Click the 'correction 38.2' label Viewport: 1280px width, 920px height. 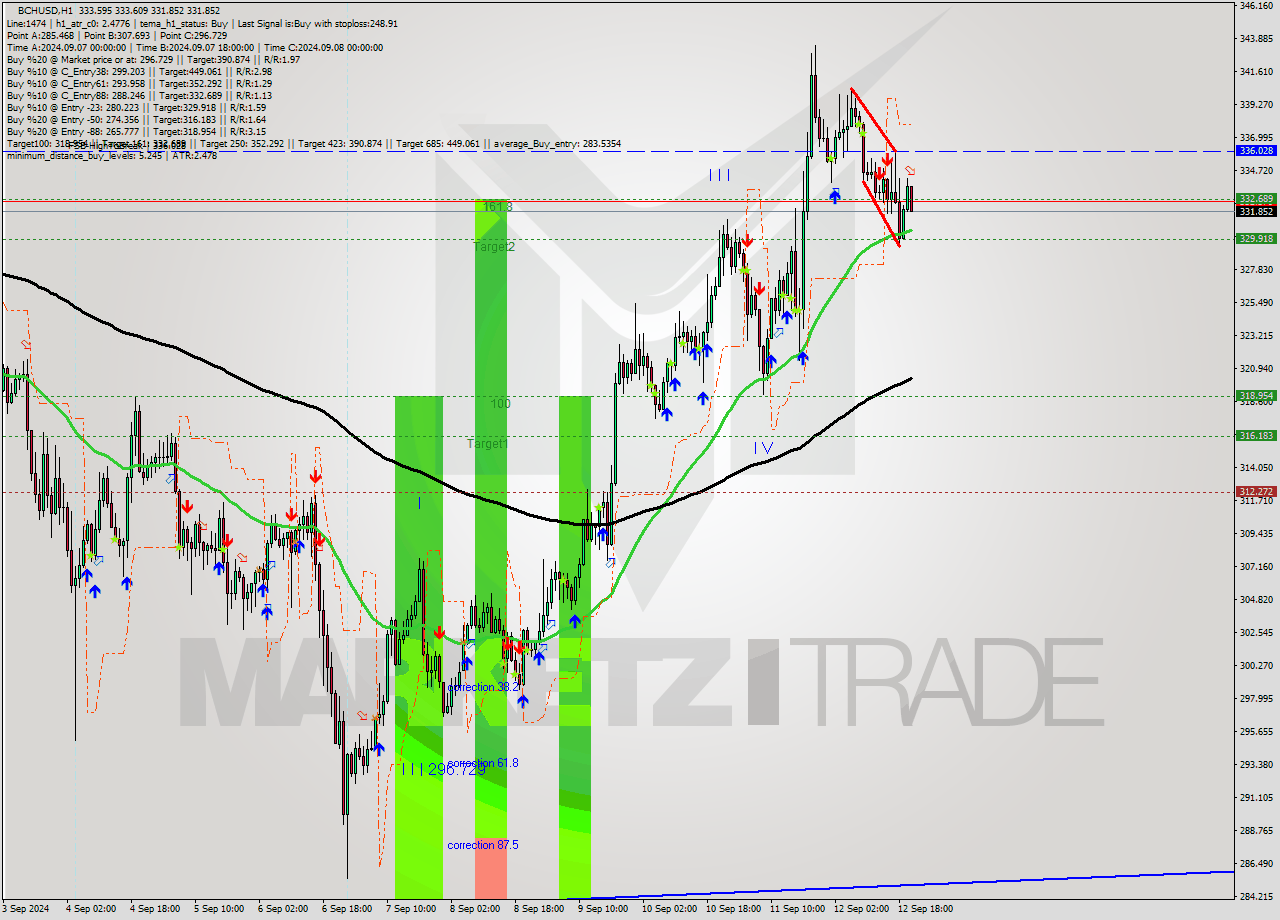tap(483, 687)
